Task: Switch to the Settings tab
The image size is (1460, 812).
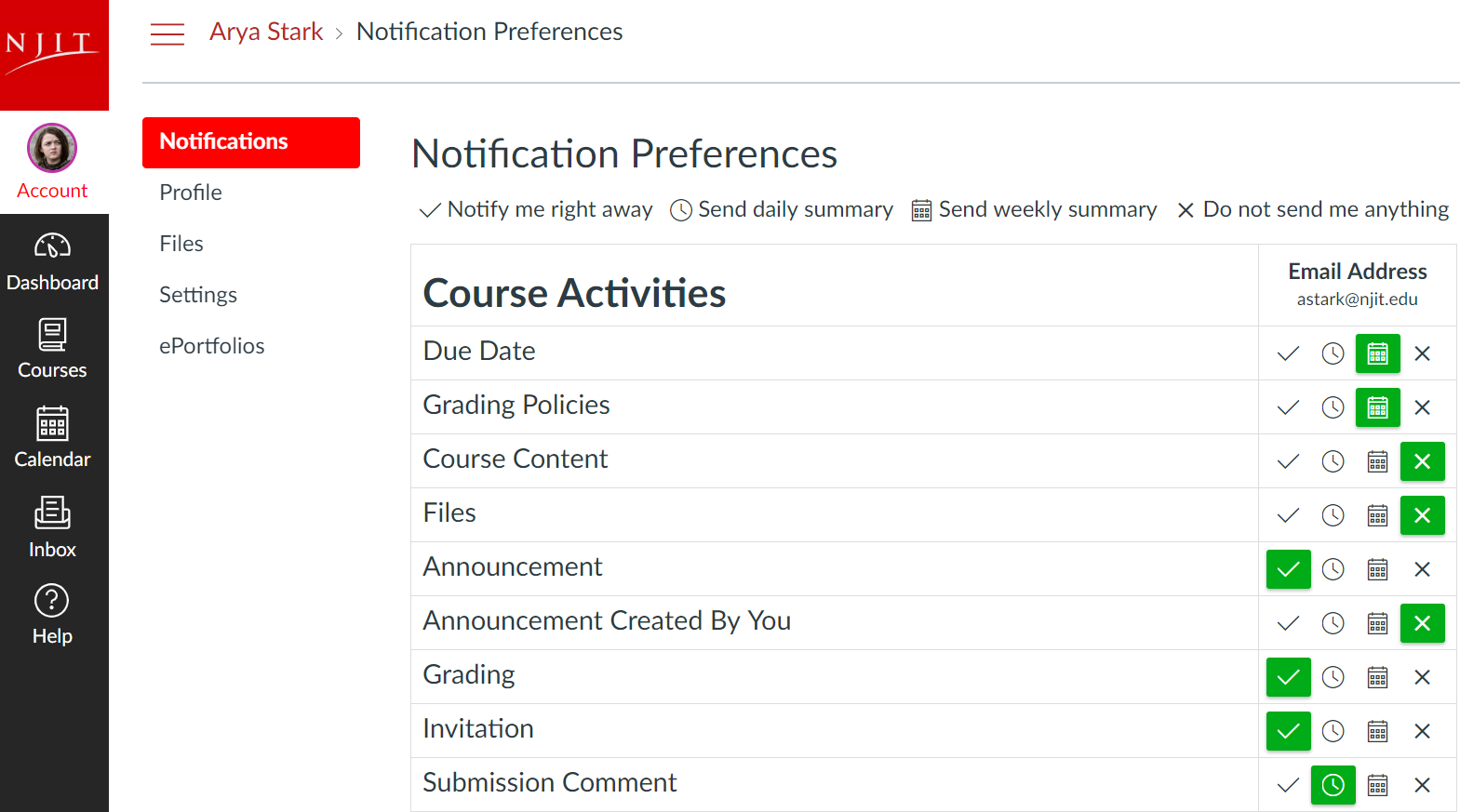Action: 198,295
